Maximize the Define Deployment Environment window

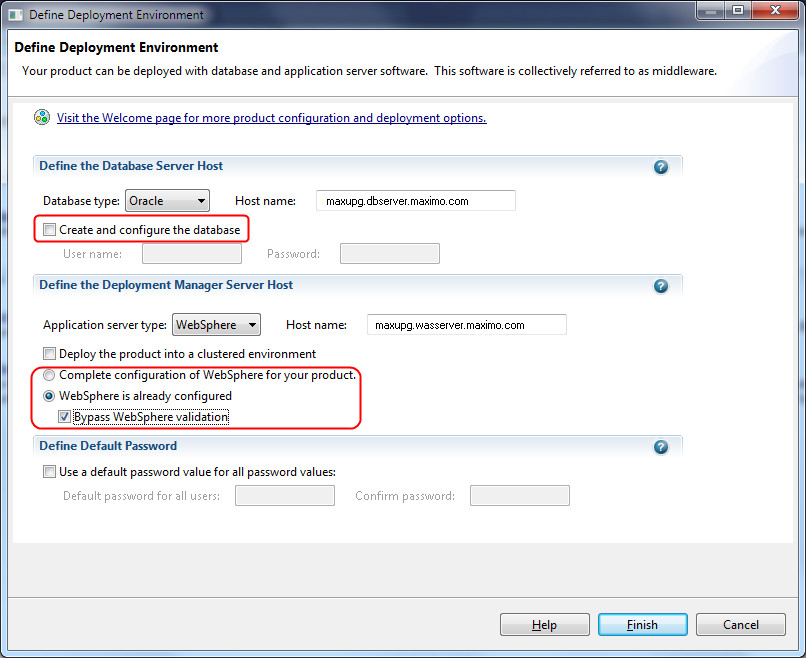[x=738, y=10]
